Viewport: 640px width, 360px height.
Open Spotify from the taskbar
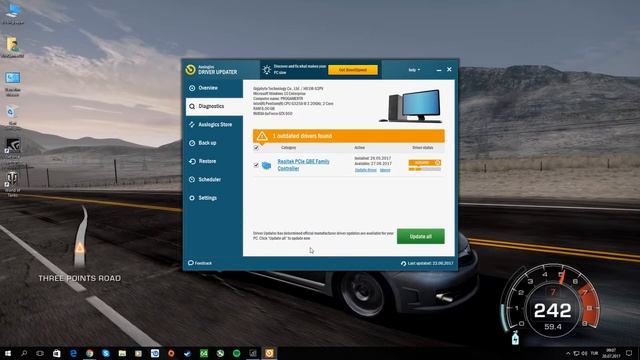(237, 353)
